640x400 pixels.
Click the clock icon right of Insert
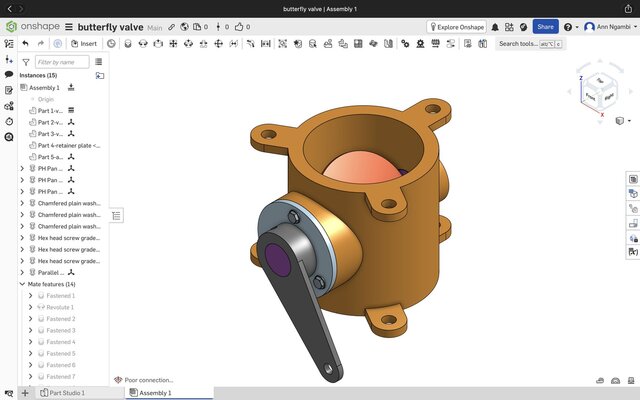(111, 44)
